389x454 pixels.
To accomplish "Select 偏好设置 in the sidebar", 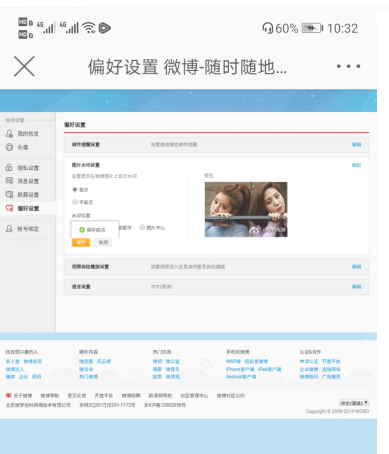I will 28,208.
